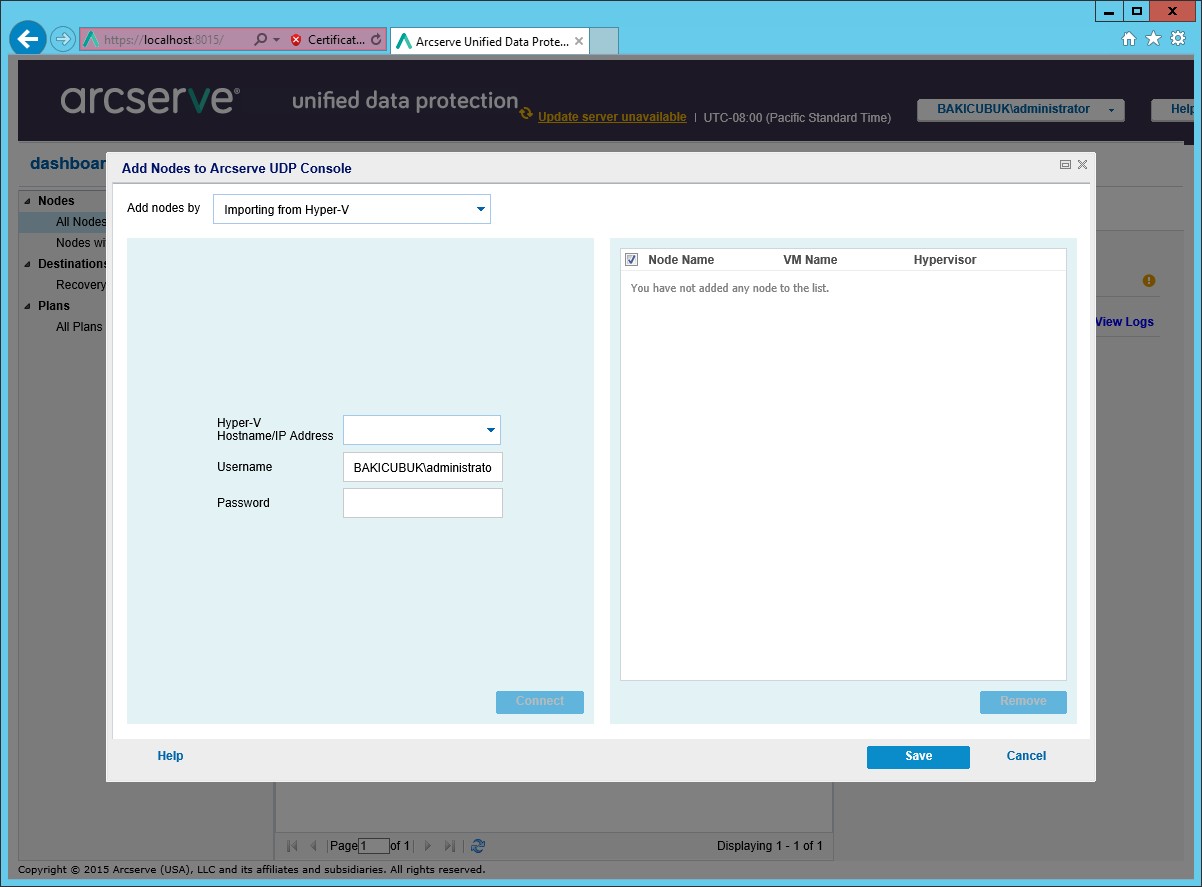Open the browser Favorites star

pyautogui.click(x=1153, y=39)
